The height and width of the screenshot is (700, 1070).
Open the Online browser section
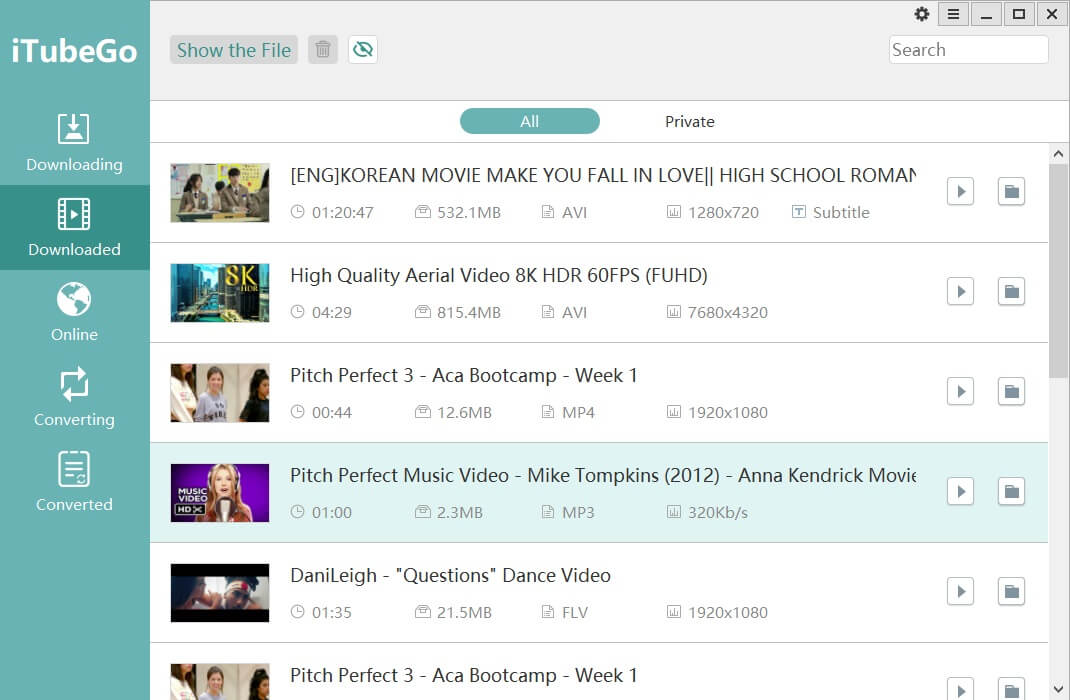click(74, 312)
